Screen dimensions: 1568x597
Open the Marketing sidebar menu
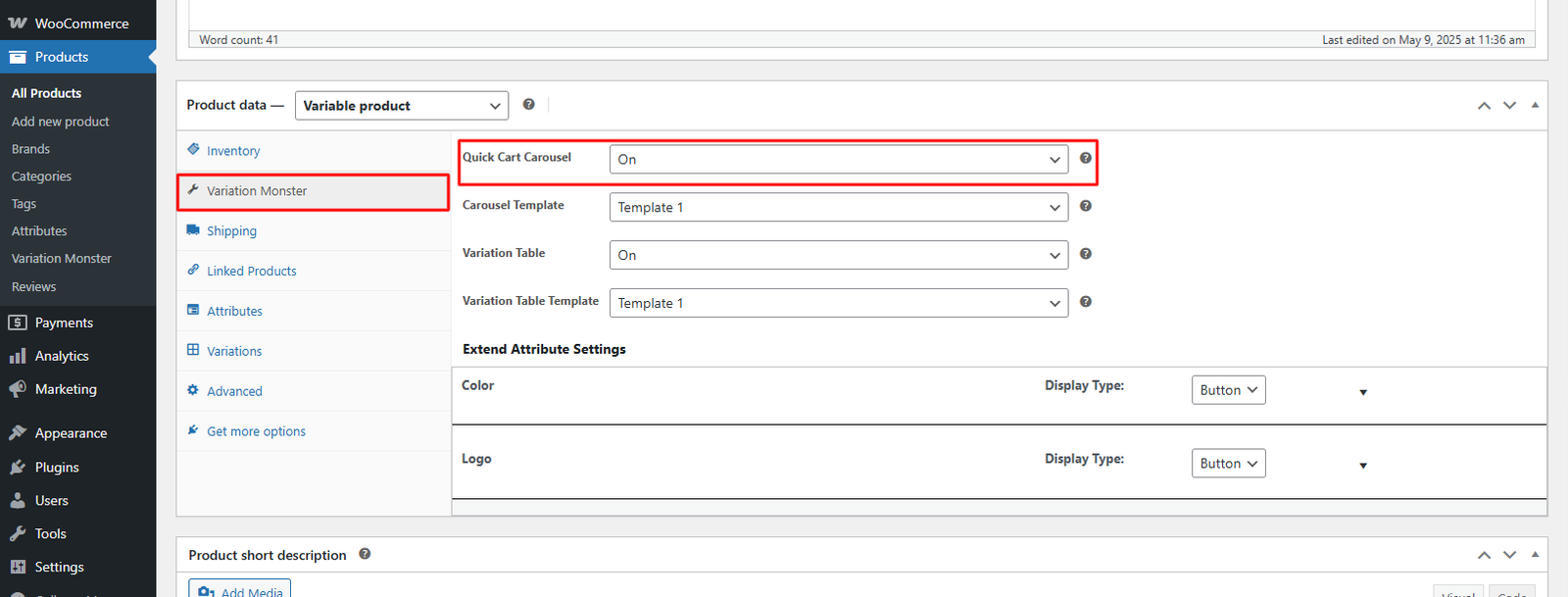(66, 389)
